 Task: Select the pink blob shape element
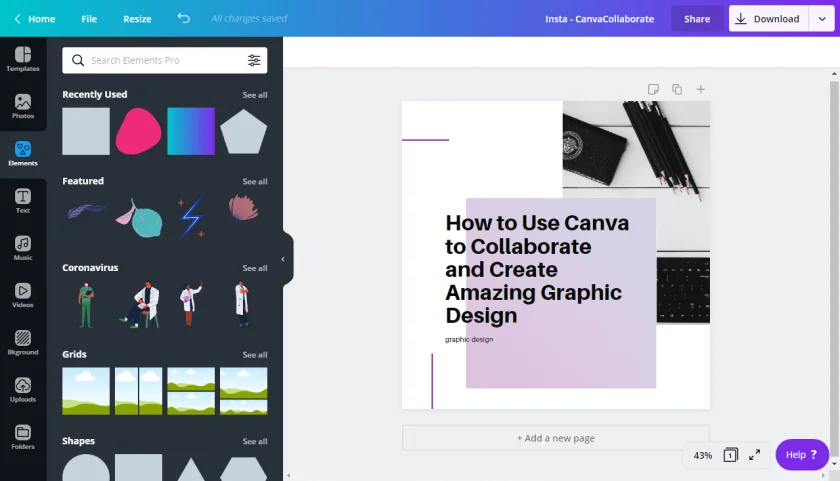[138, 131]
